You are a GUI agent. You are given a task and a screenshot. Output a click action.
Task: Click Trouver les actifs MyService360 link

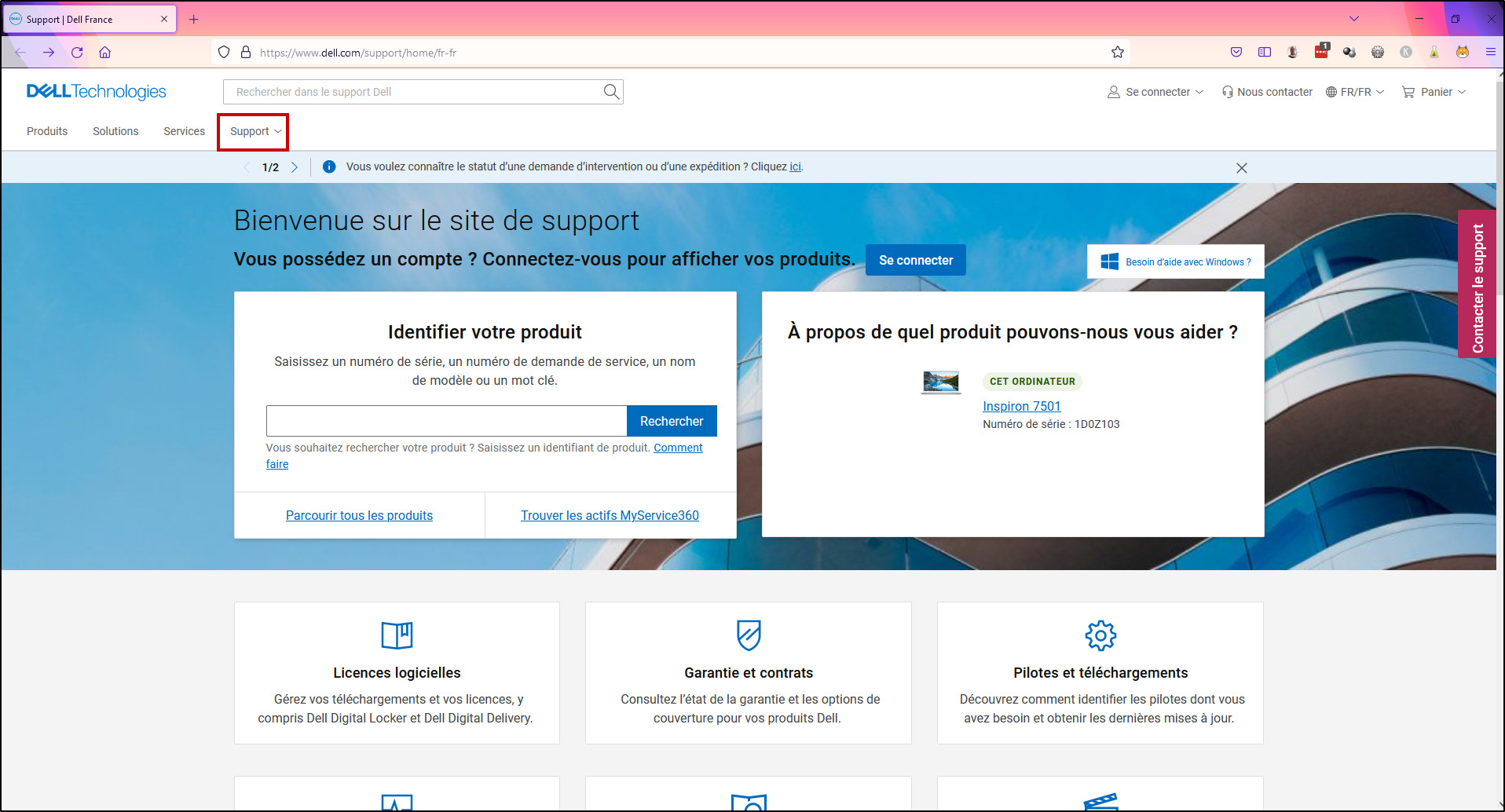pos(610,515)
